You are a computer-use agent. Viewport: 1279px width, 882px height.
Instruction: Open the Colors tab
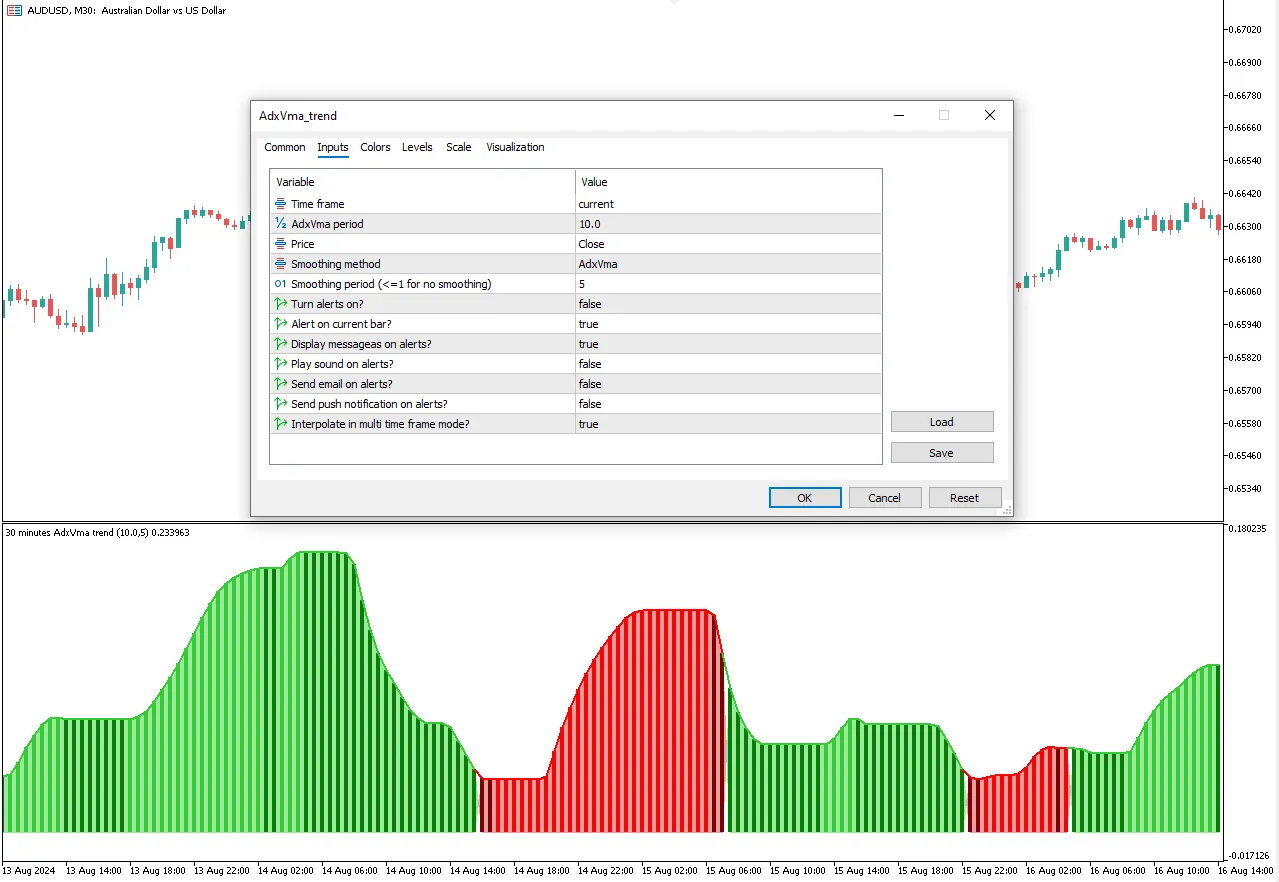pyautogui.click(x=375, y=147)
